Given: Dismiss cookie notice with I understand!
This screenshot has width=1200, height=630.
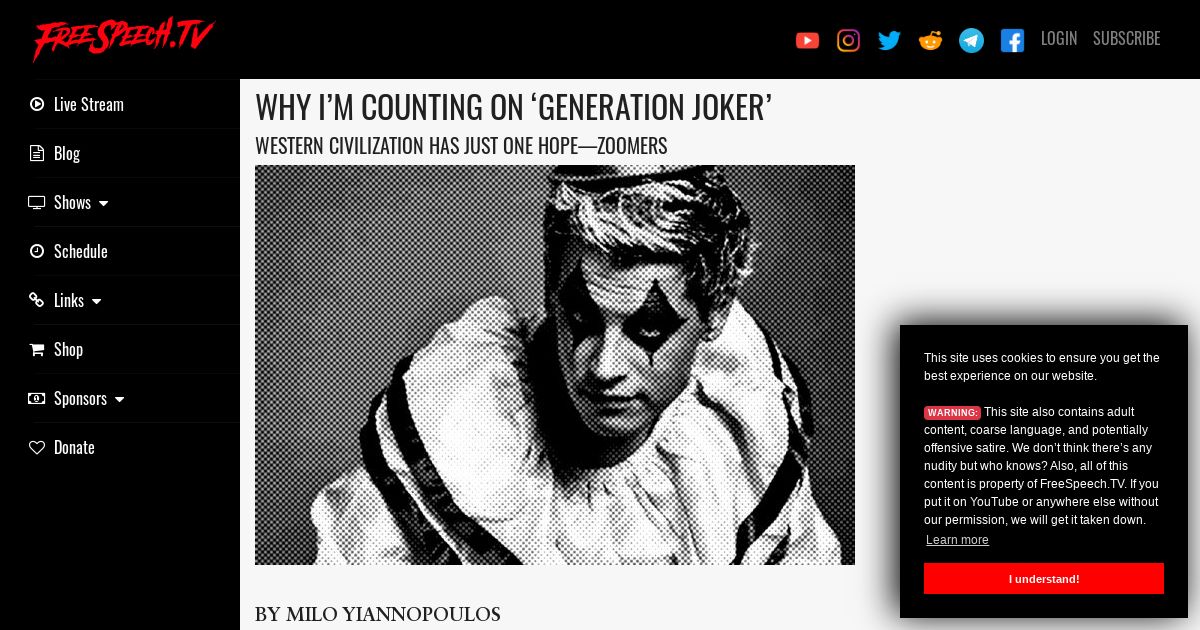Looking at the screenshot, I should tap(1044, 579).
